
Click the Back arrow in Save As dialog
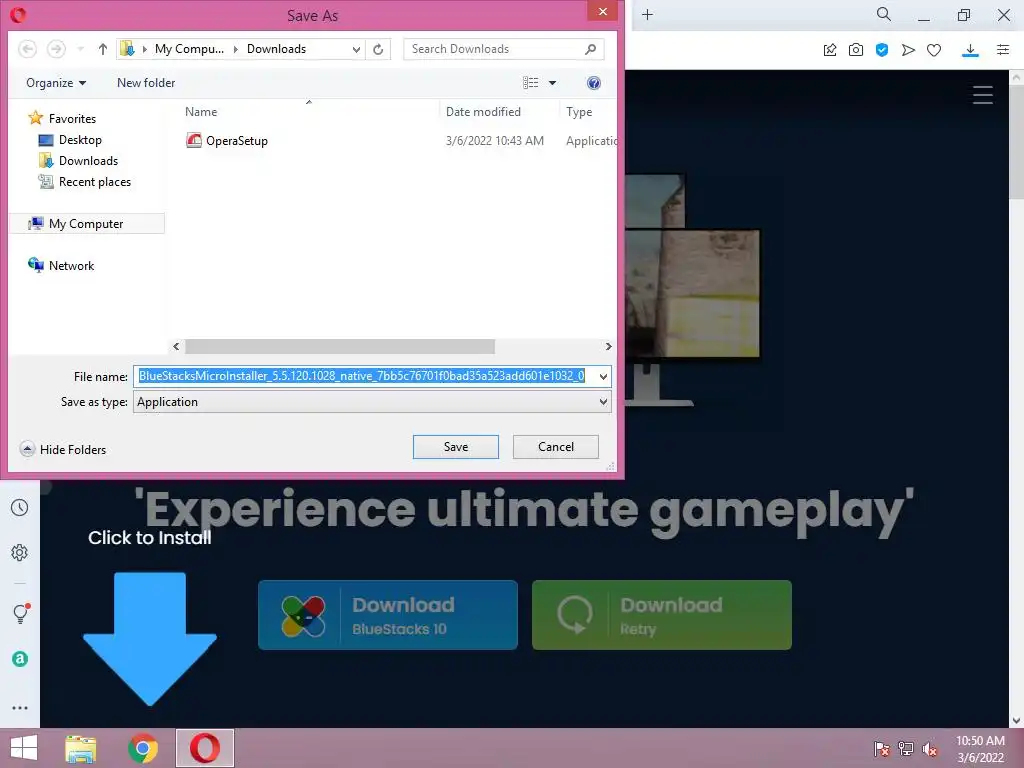[x=27, y=49]
